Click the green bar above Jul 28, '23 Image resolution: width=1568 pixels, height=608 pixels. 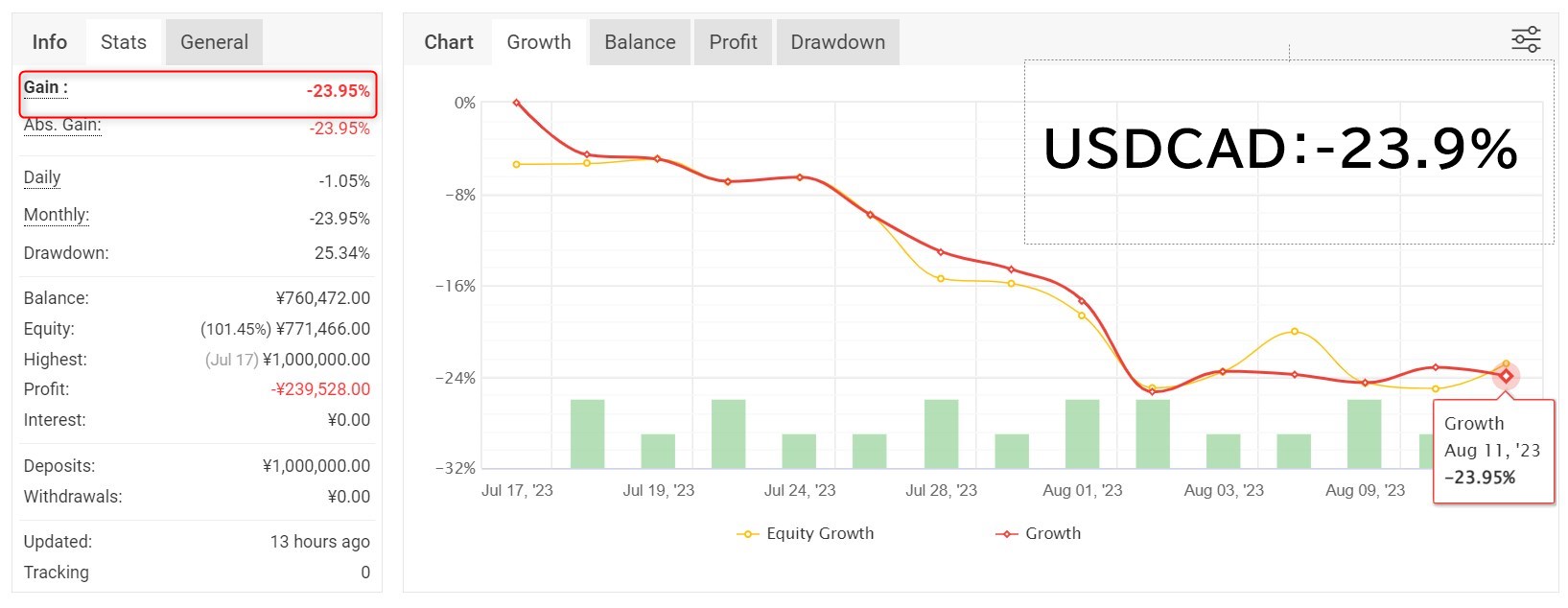(942, 433)
